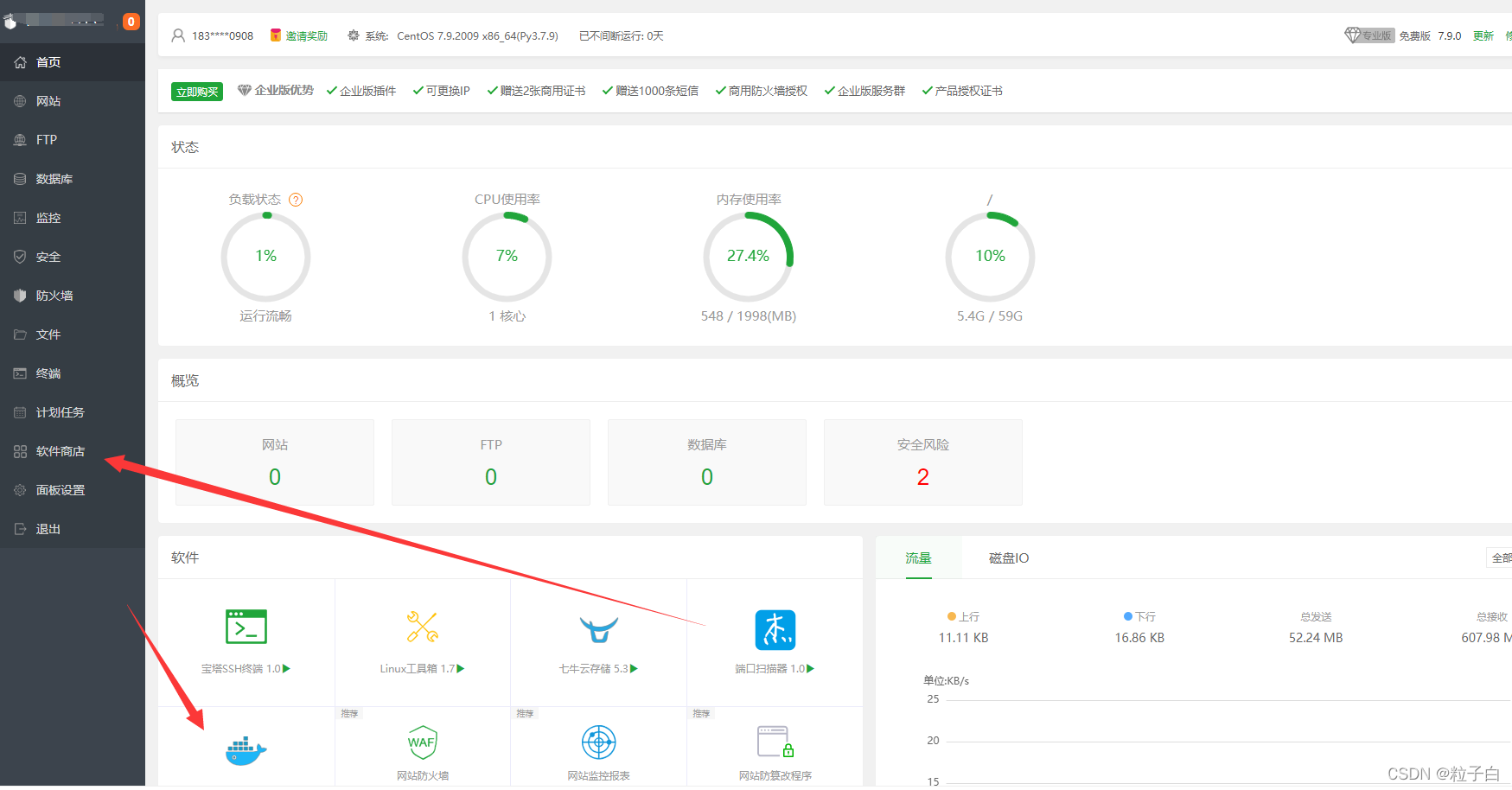Open 数据库 in the sidebar
Viewport: 1512px width, 790px height.
(73, 179)
